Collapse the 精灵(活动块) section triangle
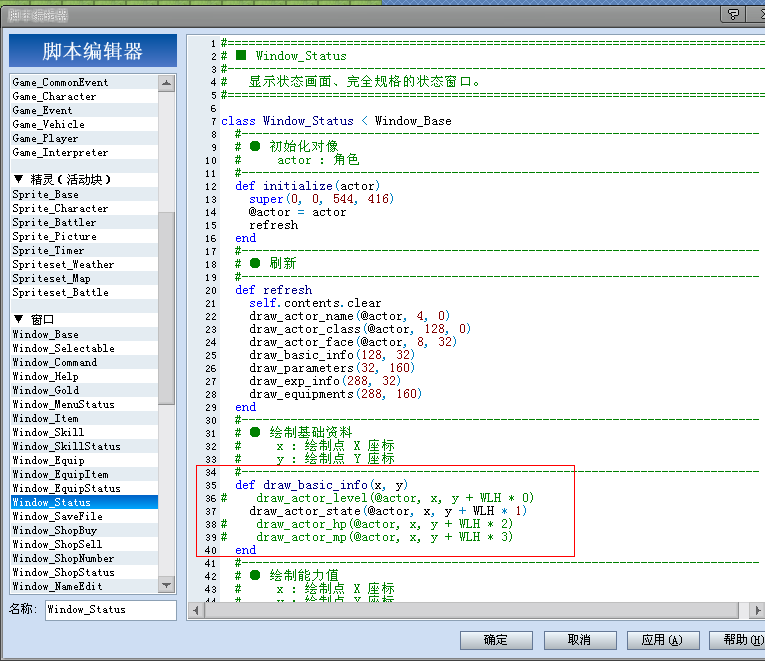This screenshot has height=661, width=765. click(19, 179)
